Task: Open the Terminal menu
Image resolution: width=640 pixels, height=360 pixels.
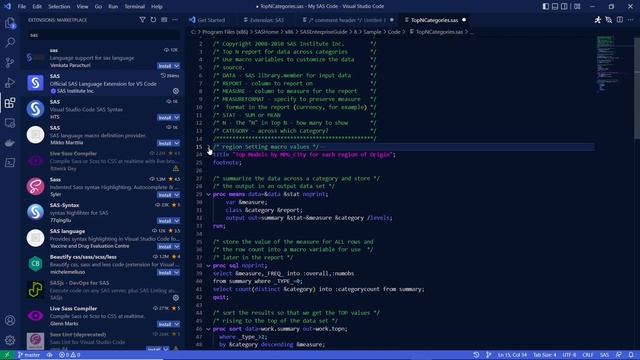Action: tap(134, 7)
